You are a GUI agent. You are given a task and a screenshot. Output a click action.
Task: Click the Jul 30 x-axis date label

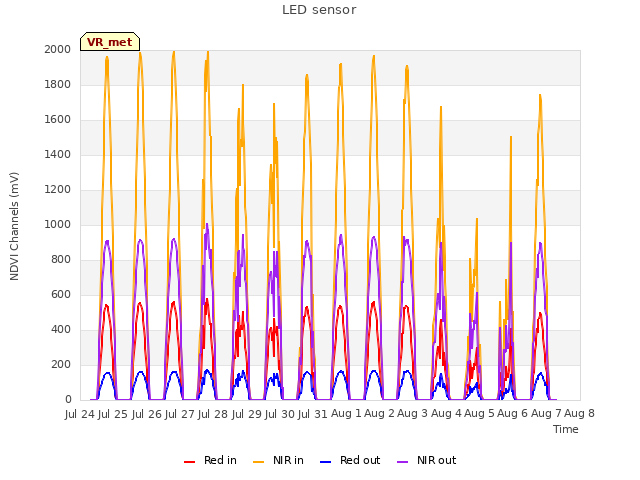click(280, 414)
